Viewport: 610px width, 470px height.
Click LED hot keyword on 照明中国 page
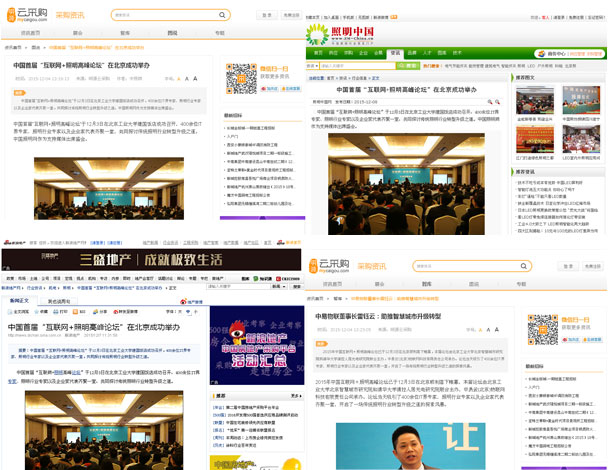[x=531, y=66]
